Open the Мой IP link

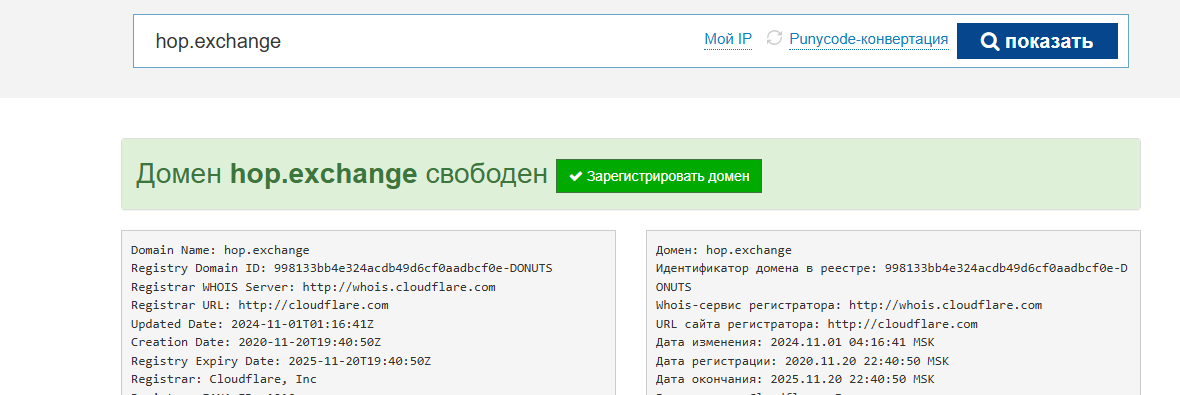coord(728,39)
